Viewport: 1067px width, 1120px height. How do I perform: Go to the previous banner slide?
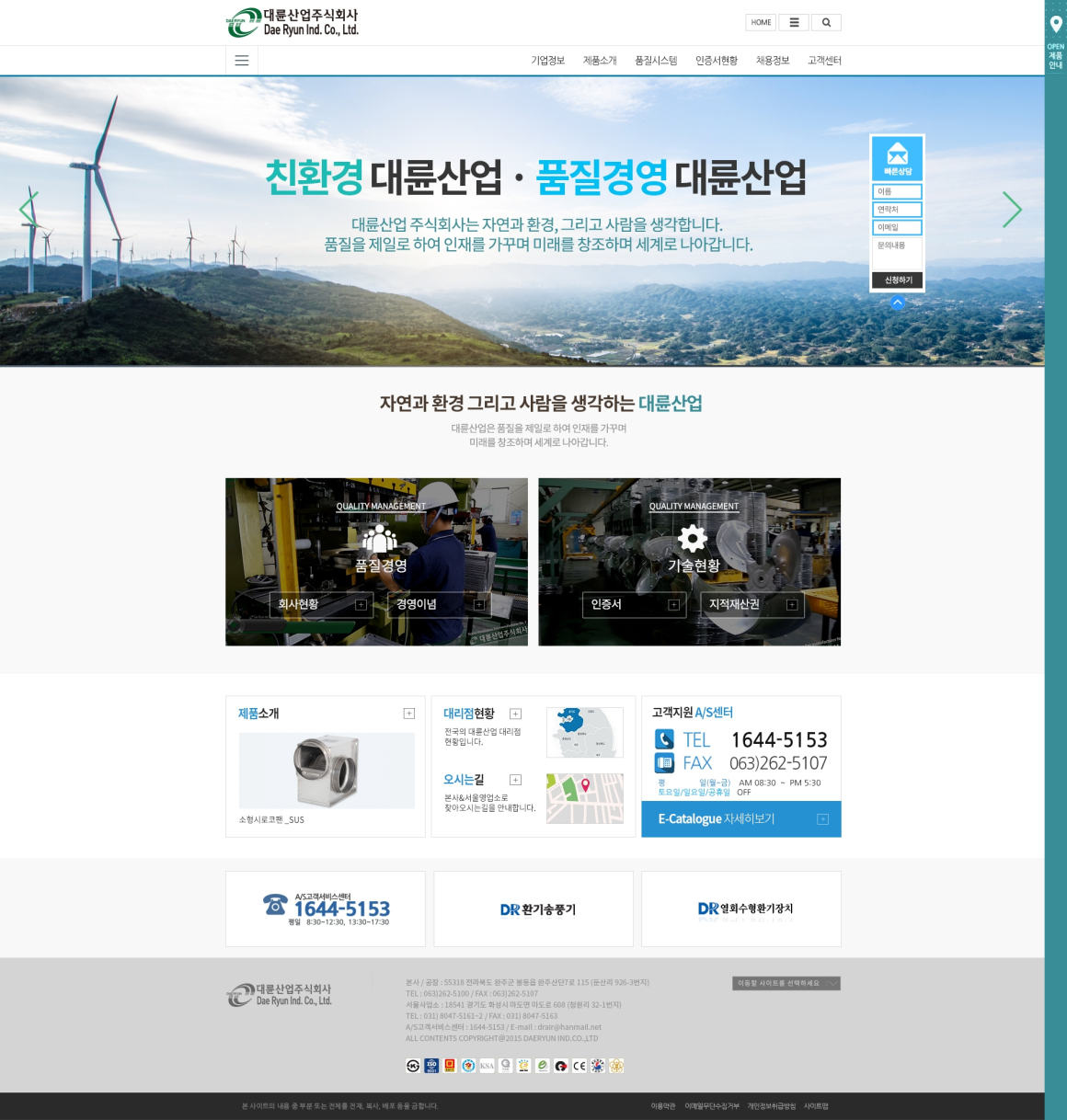pyautogui.click(x=29, y=210)
